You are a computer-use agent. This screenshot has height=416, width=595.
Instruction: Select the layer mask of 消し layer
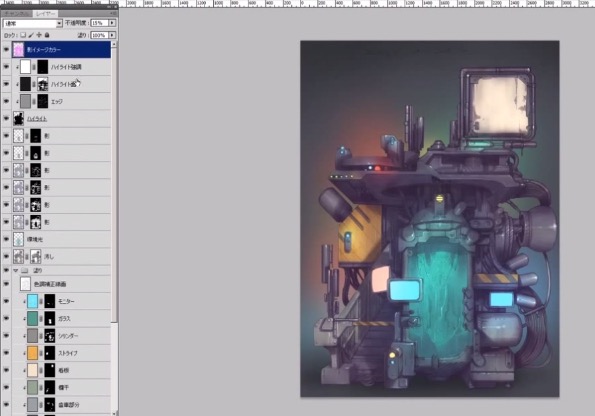coord(35,257)
